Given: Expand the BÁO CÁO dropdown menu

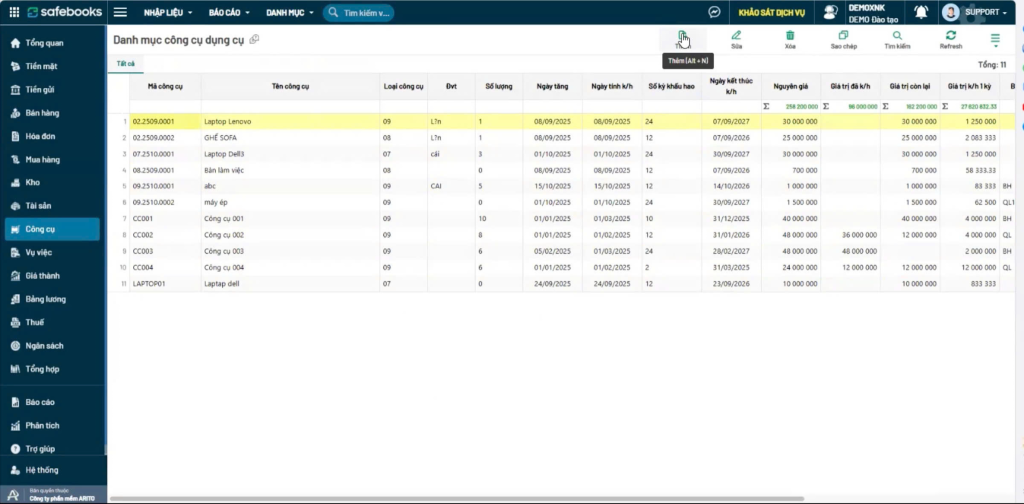Looking at the screenshot, I should 230,13.
